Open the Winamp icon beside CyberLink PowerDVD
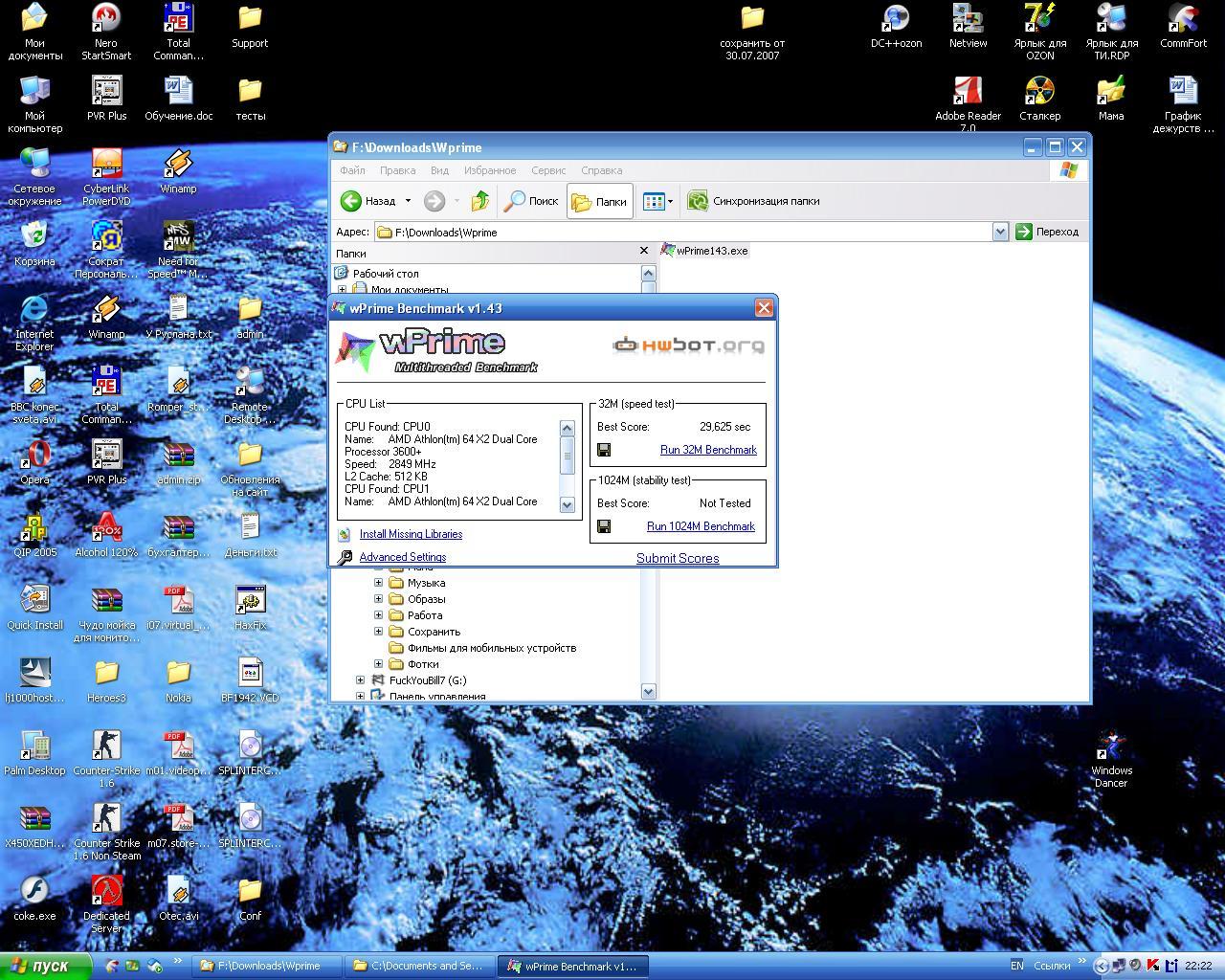Screen dimensions: 1225x980 tap(178, 172)
